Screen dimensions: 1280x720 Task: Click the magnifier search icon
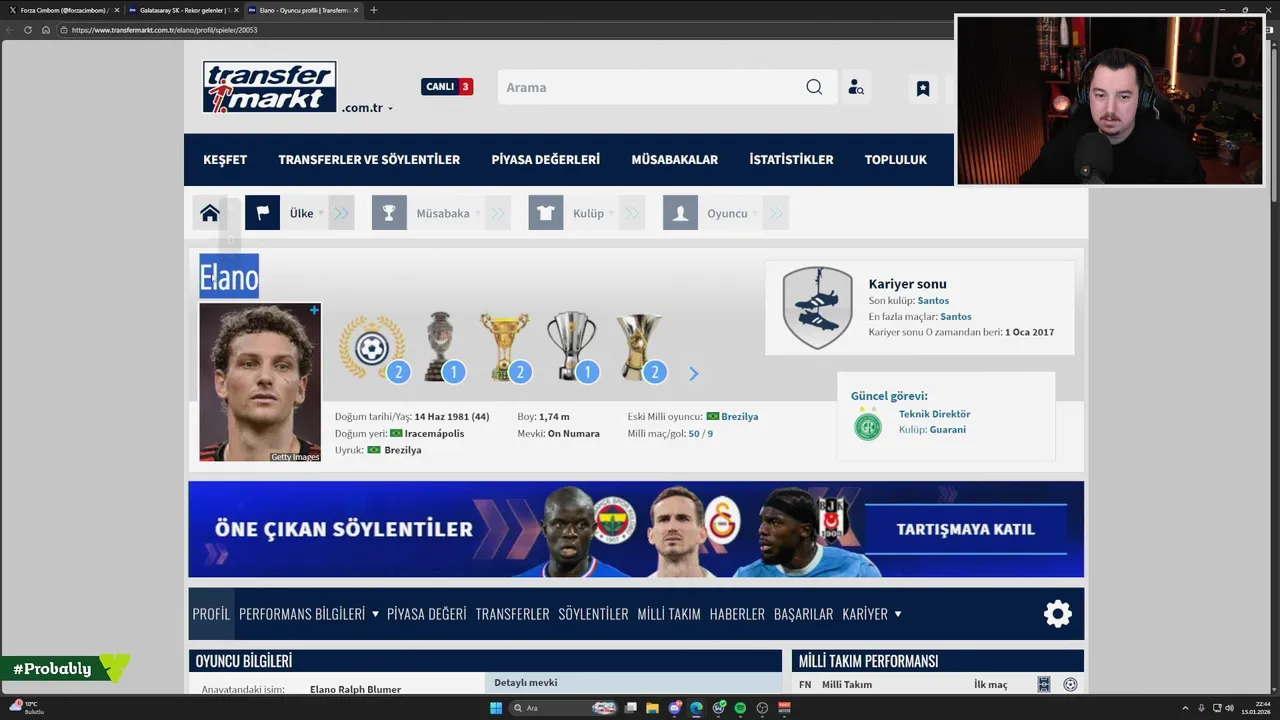814,87
